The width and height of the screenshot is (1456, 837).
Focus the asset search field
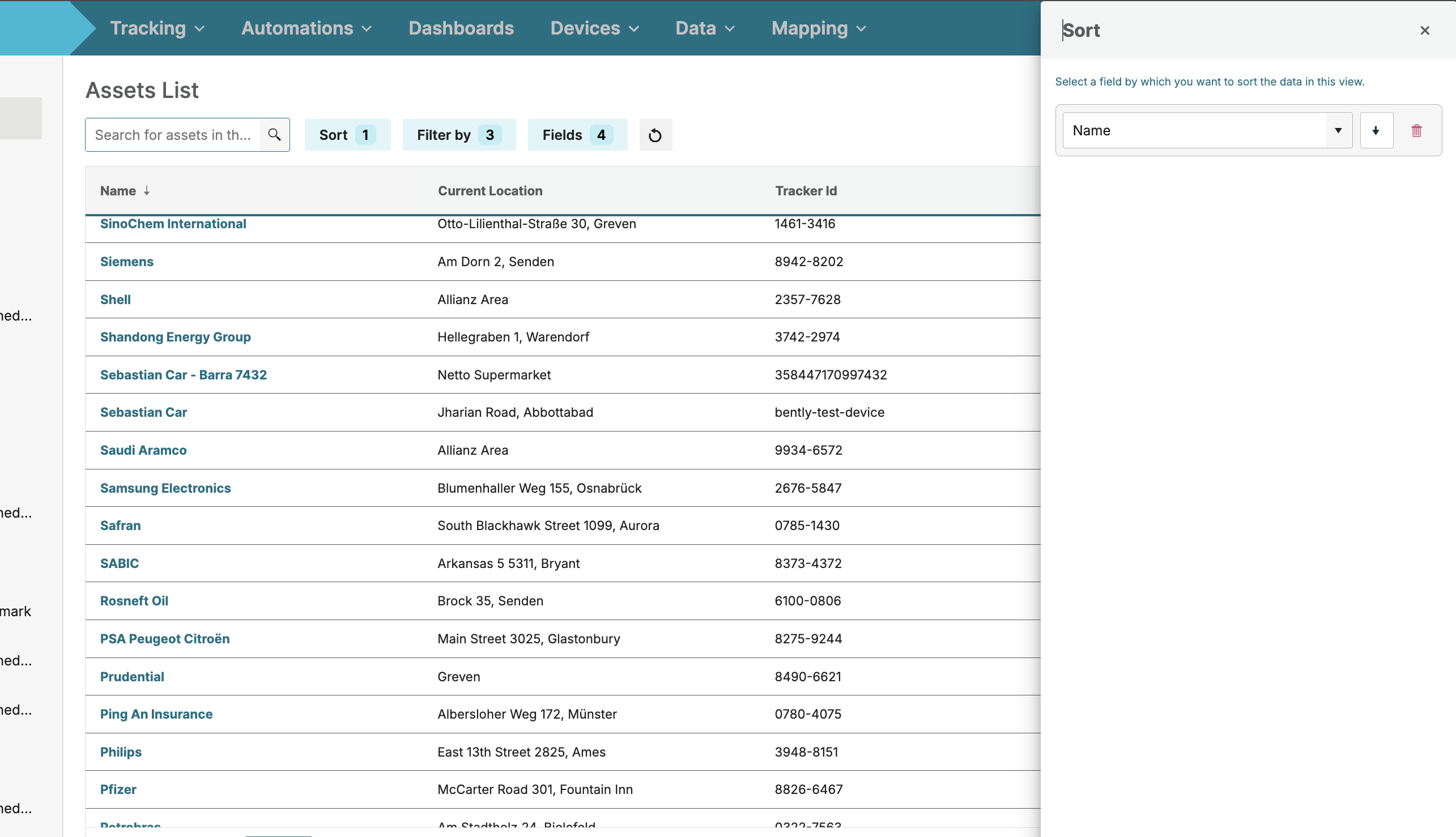(173, 135)
